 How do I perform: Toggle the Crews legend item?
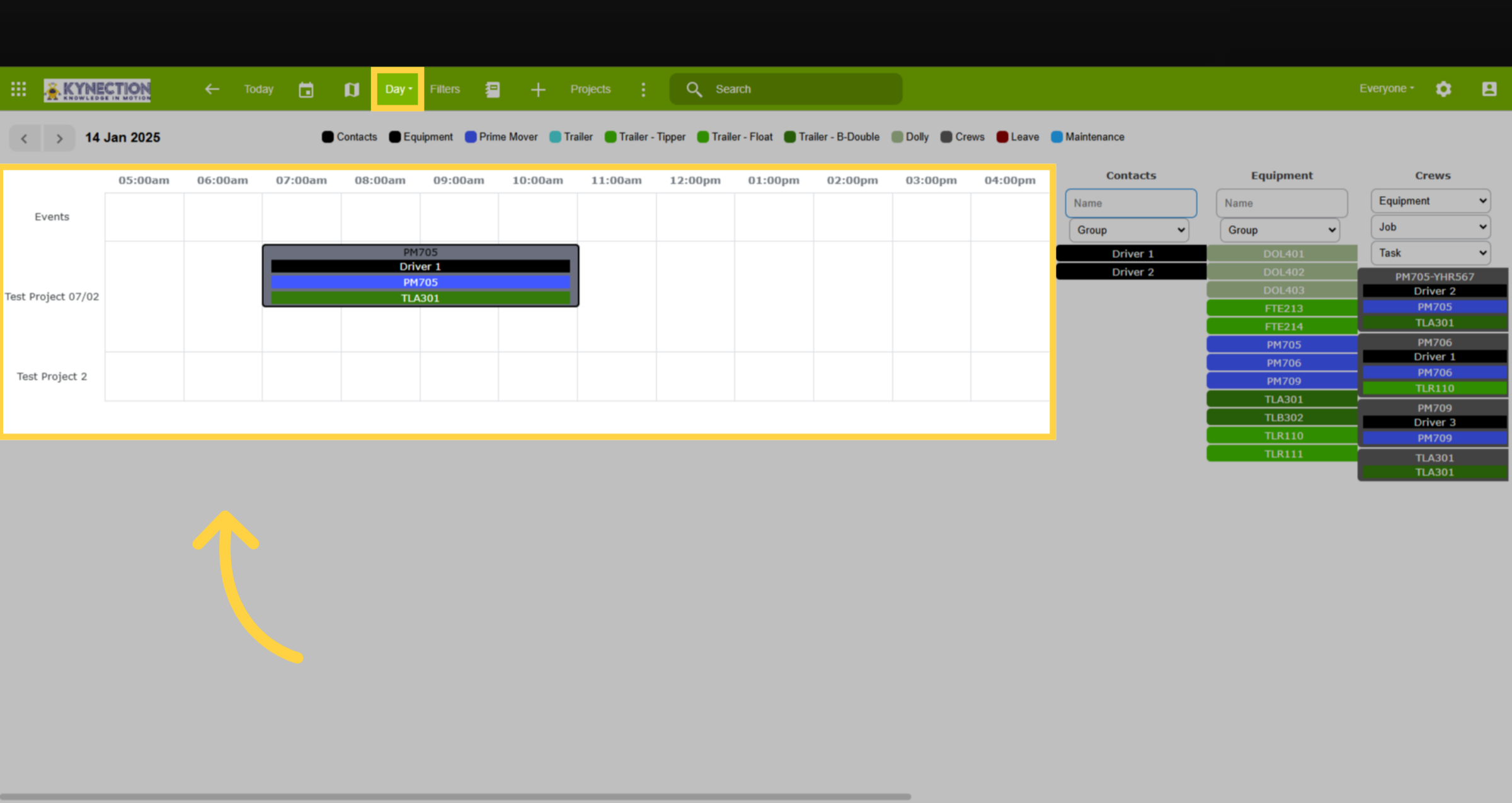[x=963, y=137]
